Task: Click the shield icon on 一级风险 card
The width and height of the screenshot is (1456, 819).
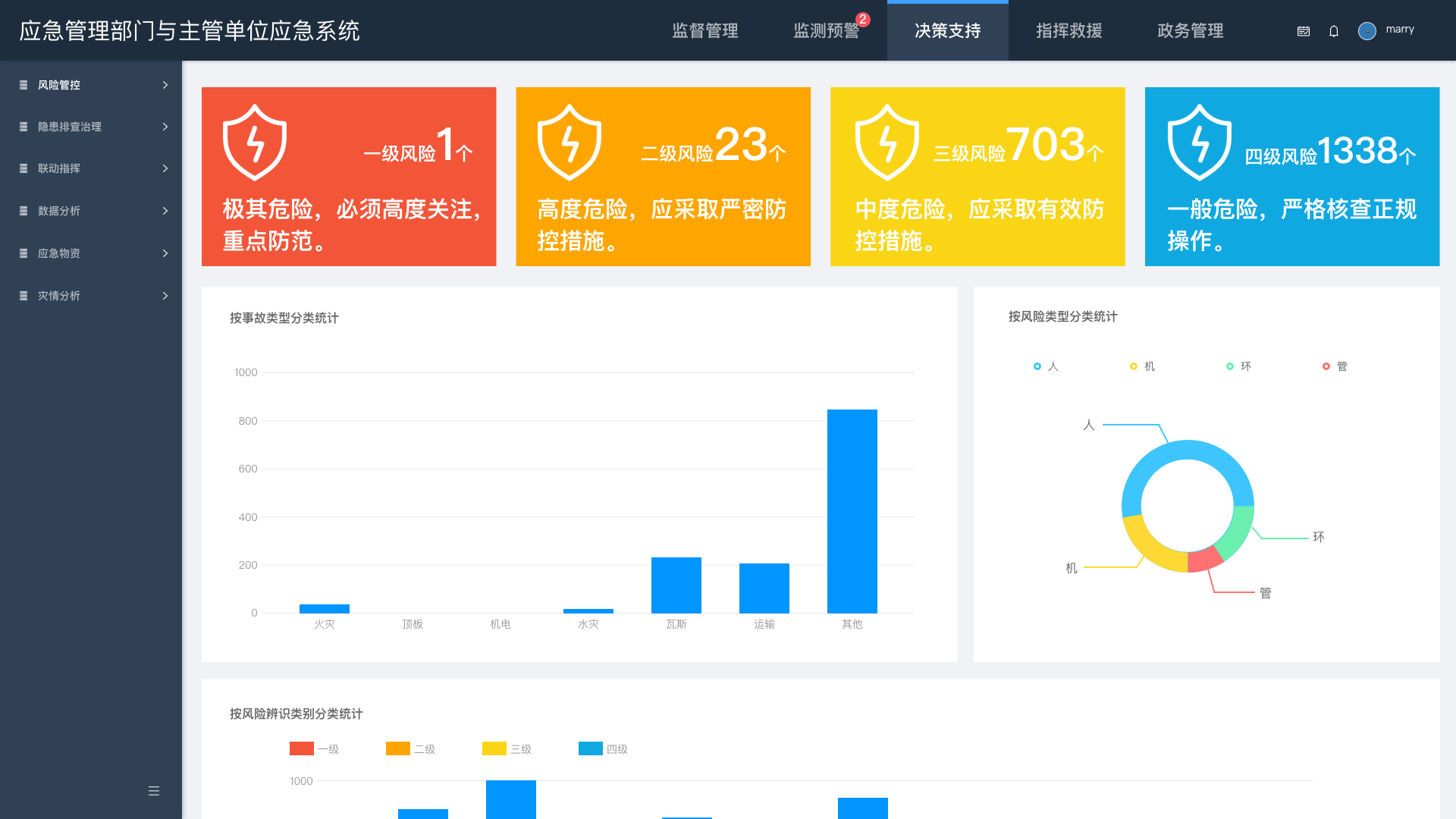Action: point(255,143)
